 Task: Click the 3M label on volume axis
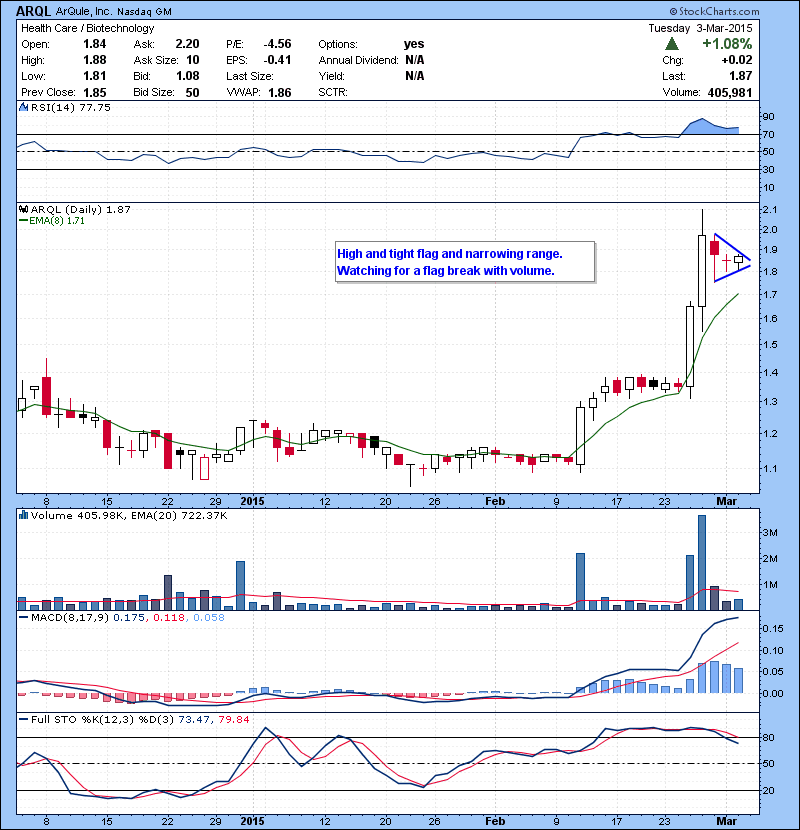pos(770,533)
